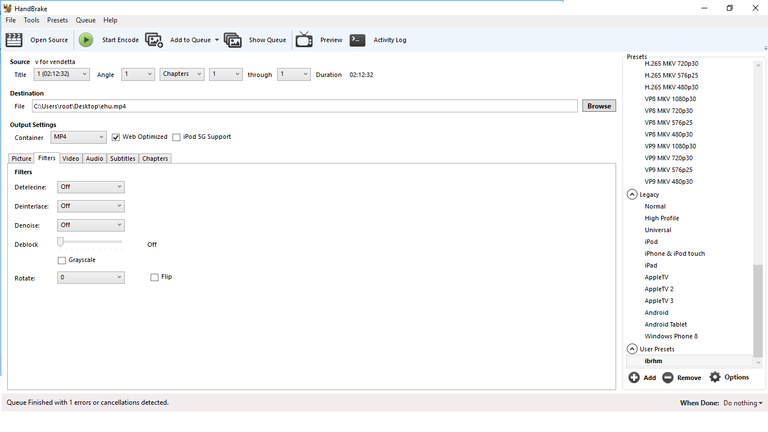Click the Browse button
The image size is (768, 432).
(599, 106)
